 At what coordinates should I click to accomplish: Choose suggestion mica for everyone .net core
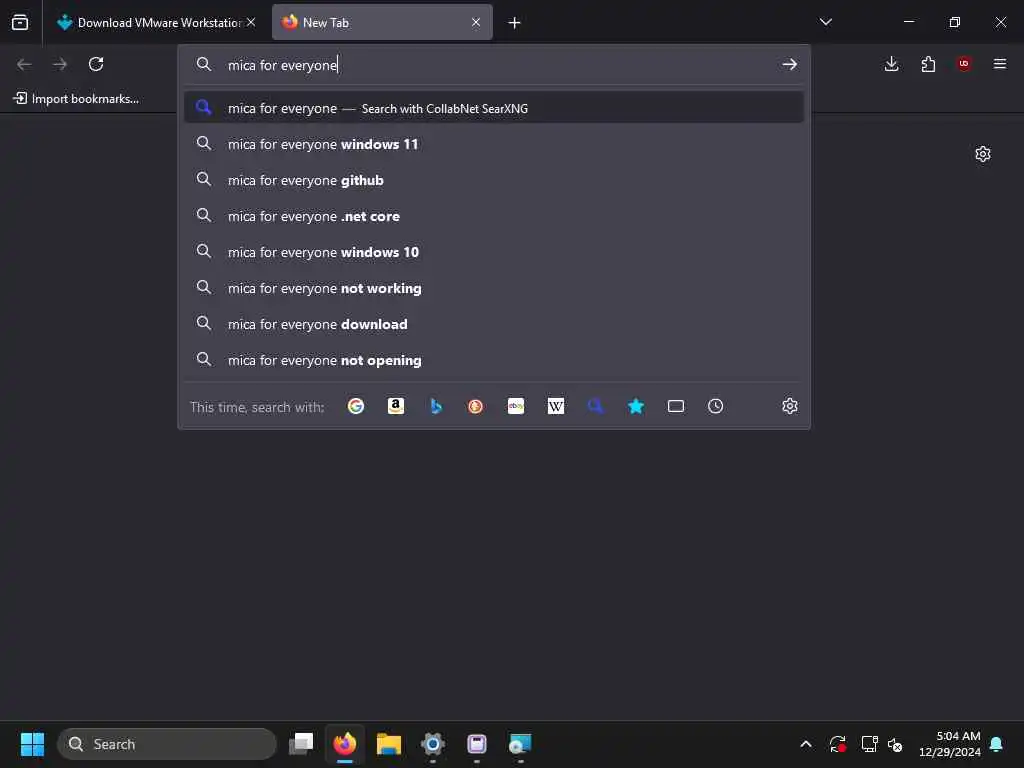click(x=494, y=216)
